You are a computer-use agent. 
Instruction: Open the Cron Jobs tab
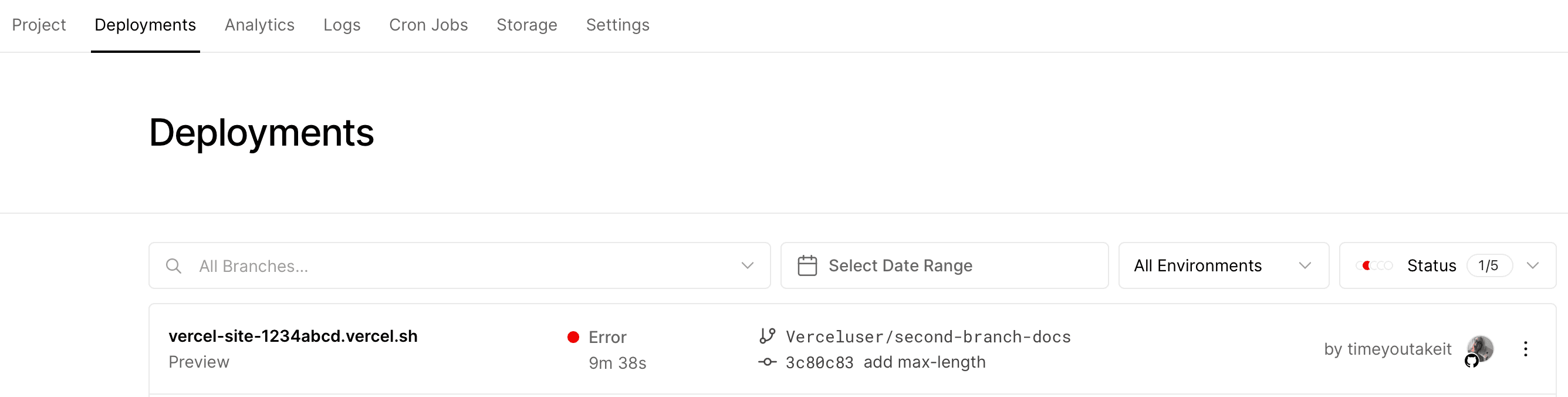(428, 25)
